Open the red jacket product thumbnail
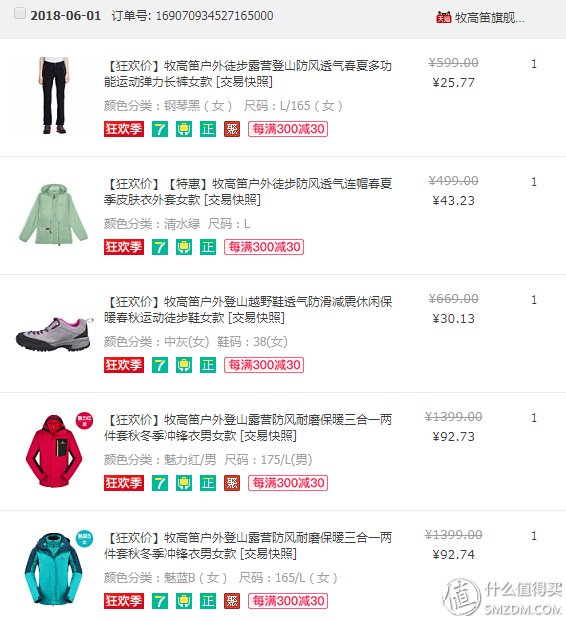 (54, 451)
